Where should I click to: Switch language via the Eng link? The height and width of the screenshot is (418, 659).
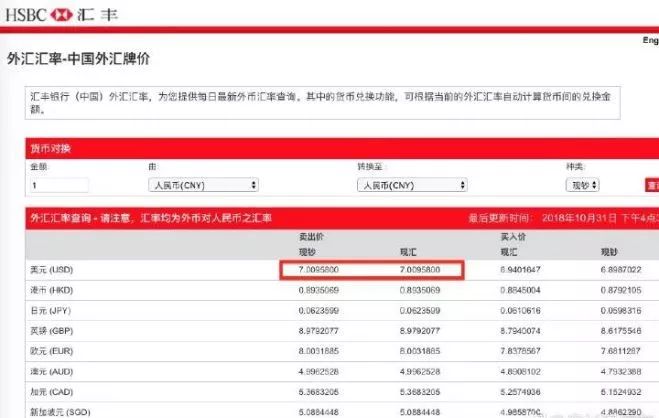[651, 40]
